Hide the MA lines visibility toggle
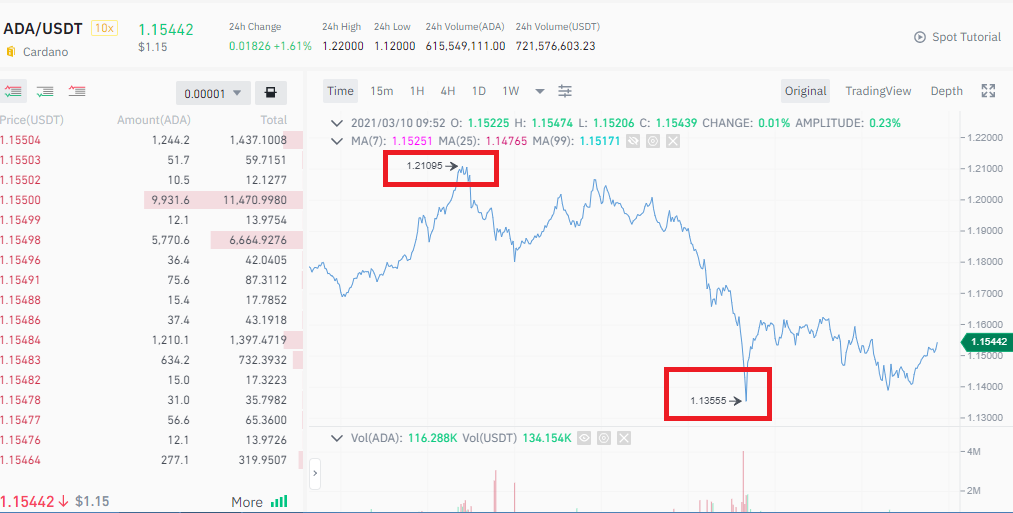 [x=632, y=141]
